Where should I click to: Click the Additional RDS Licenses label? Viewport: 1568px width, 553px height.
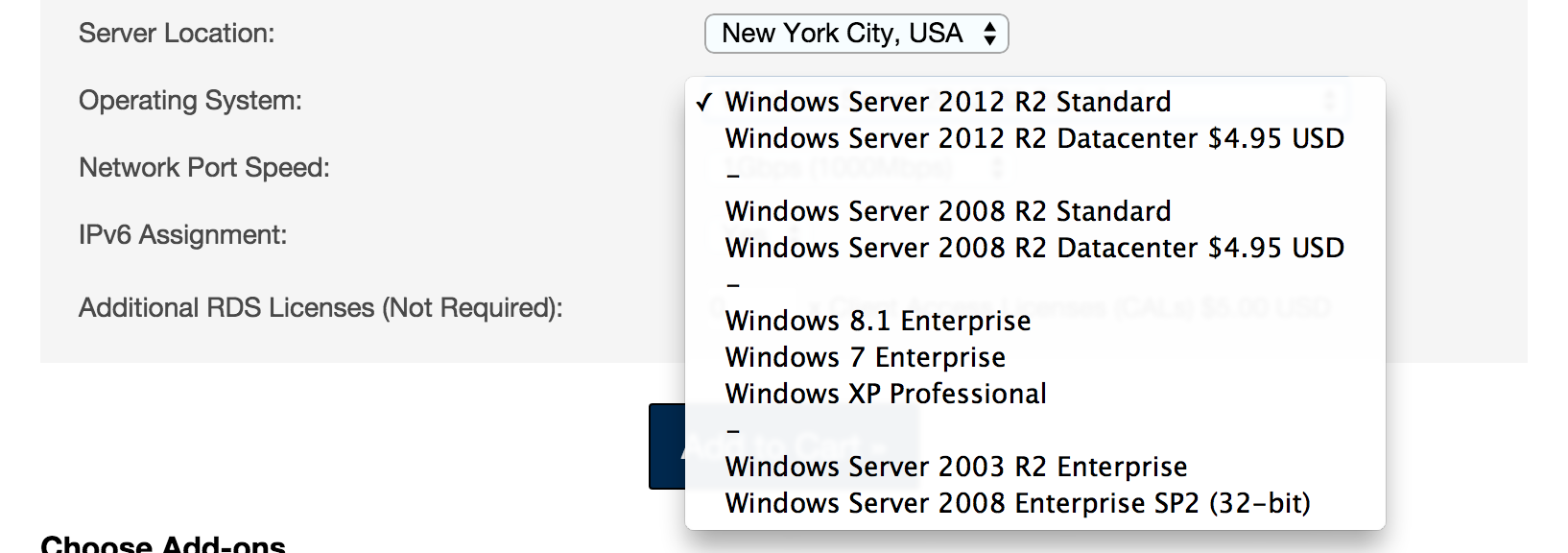[321, 308]
